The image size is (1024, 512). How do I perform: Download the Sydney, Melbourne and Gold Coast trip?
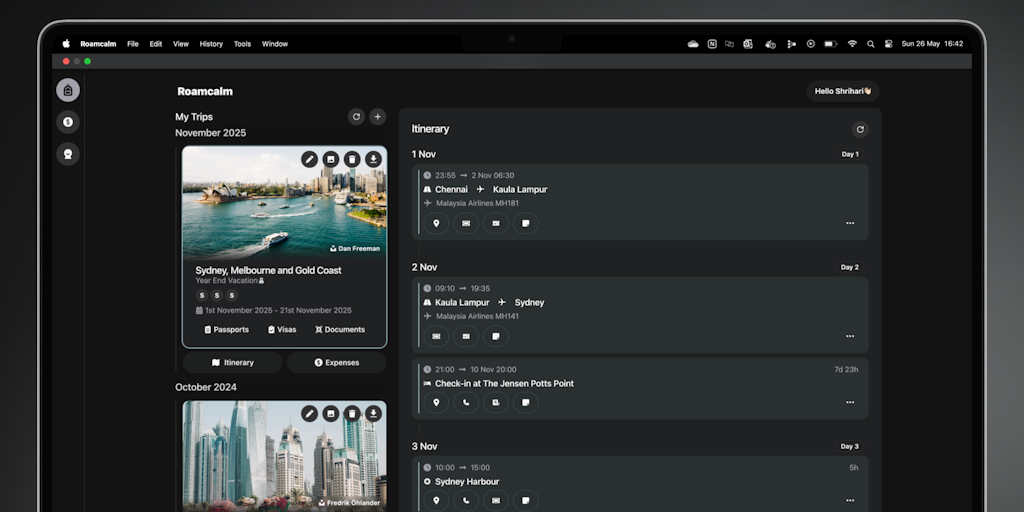coord(373,159)
